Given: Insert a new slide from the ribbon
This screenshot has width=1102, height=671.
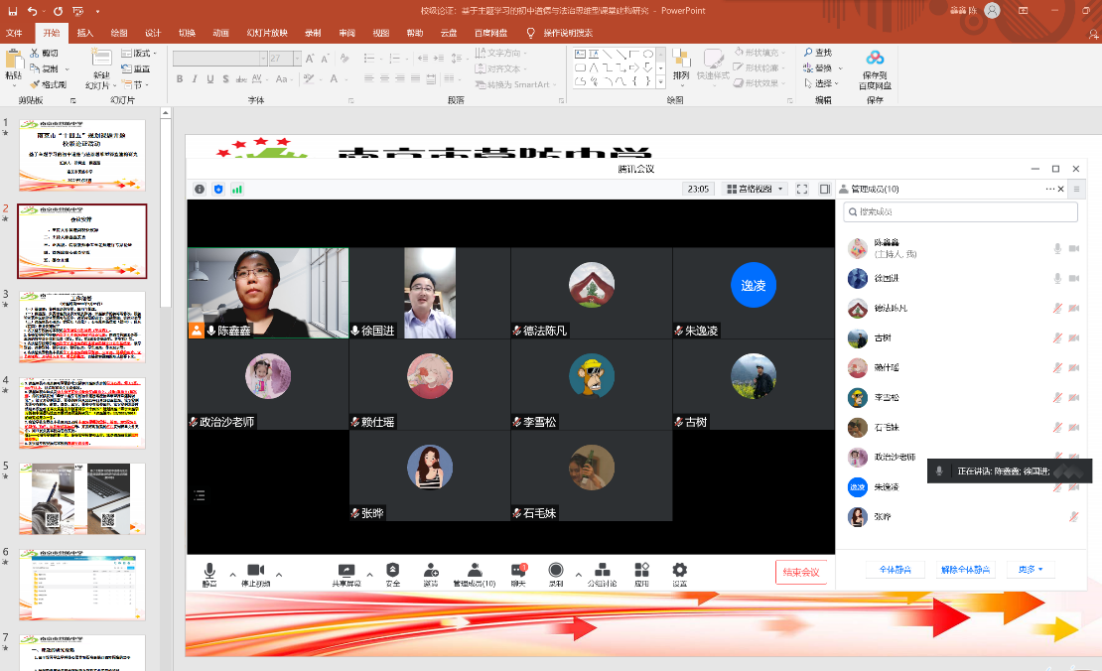Looking at the screenshot, I should click(101, 69).
